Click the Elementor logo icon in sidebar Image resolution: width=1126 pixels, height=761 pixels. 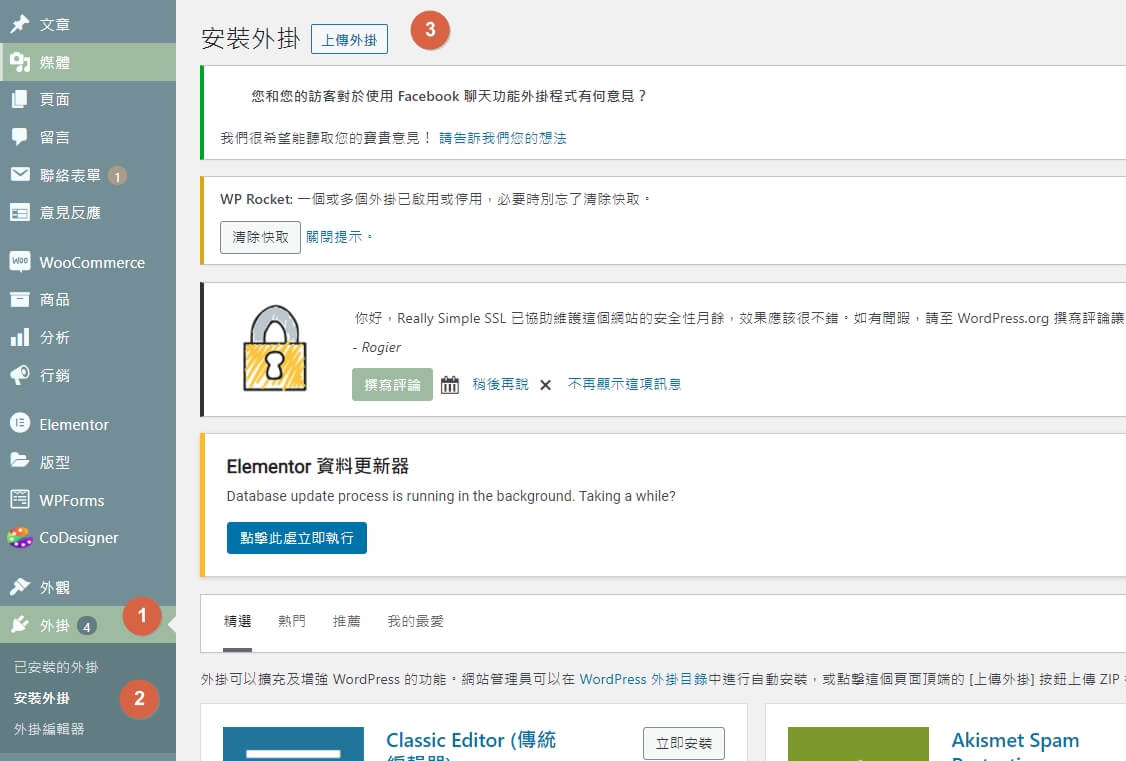[19, 424]
